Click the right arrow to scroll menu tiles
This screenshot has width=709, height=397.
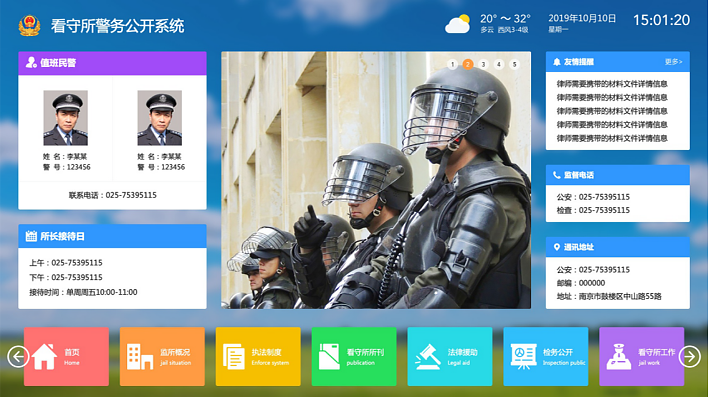pyautogui.click(x=690, y=357)
